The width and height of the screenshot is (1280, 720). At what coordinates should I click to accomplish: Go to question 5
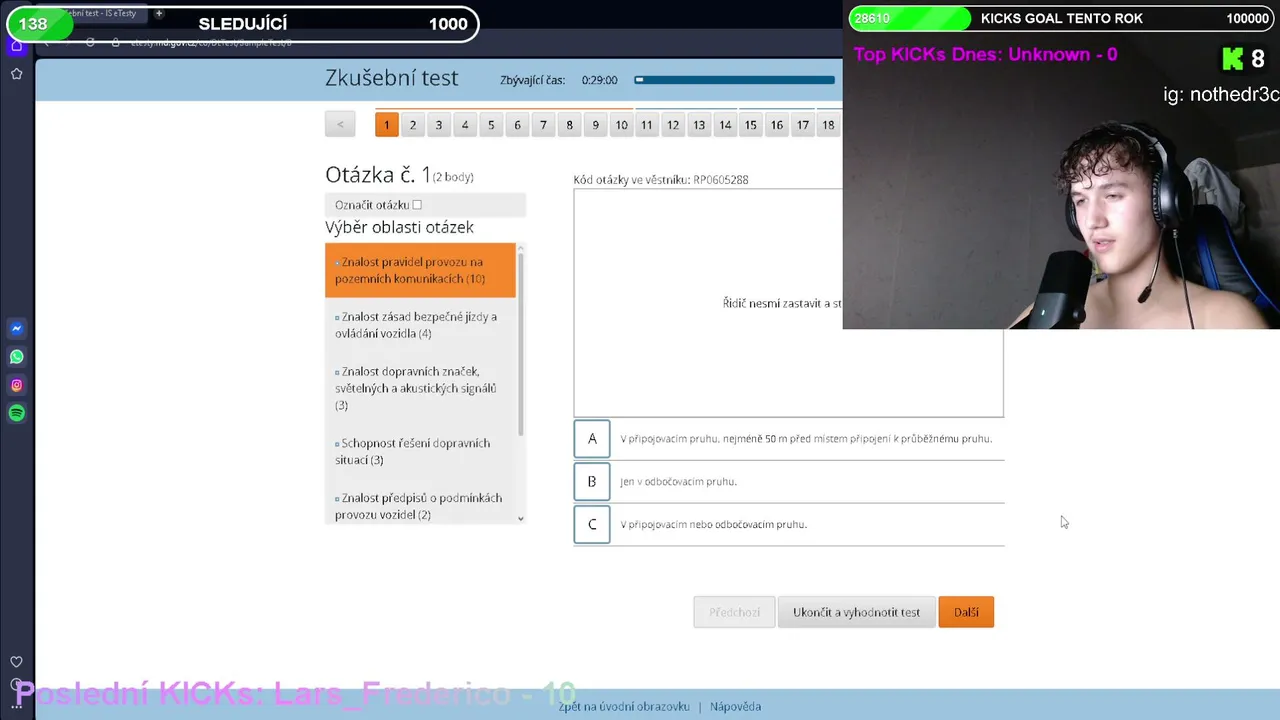[x=491, y=125]
